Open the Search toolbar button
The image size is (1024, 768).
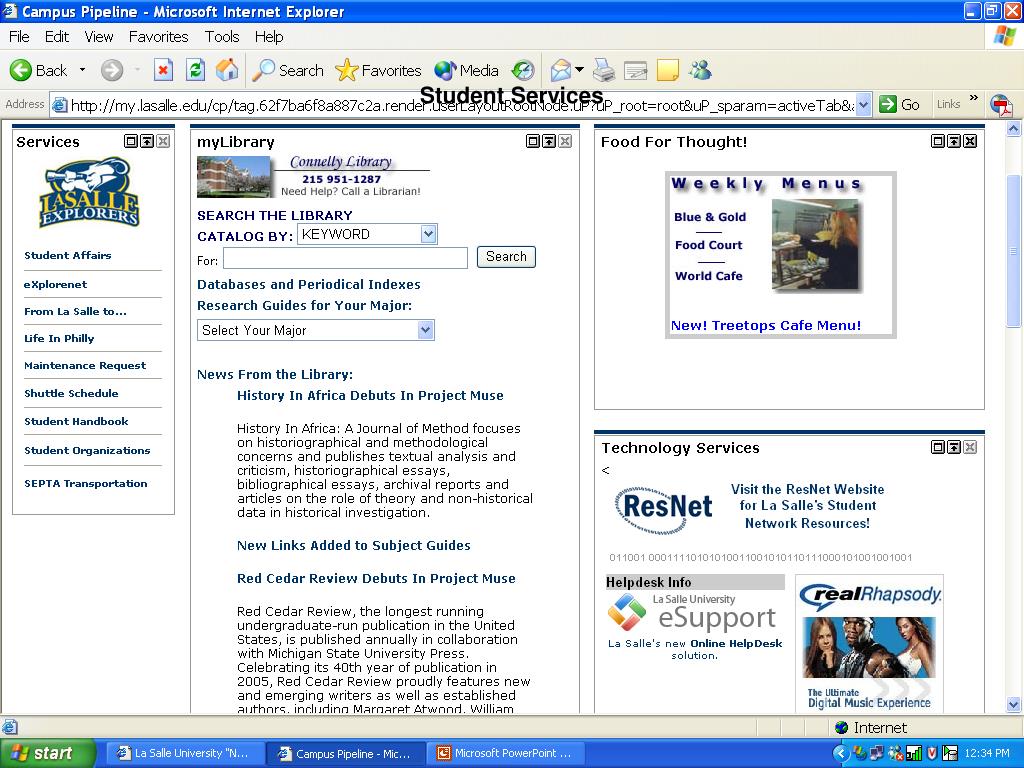point(288,70)
